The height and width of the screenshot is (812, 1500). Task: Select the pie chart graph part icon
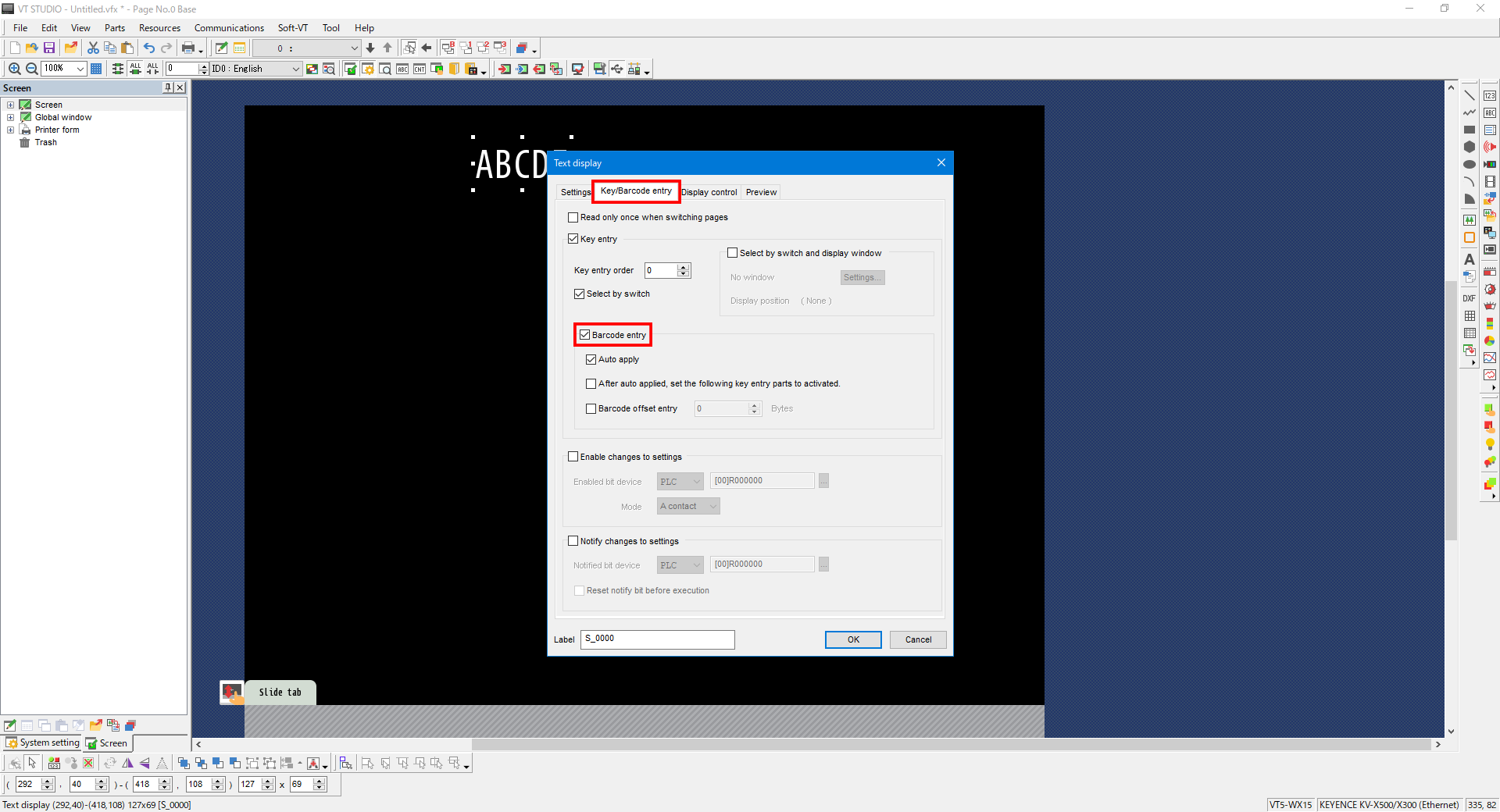(x=1490, y=341)
